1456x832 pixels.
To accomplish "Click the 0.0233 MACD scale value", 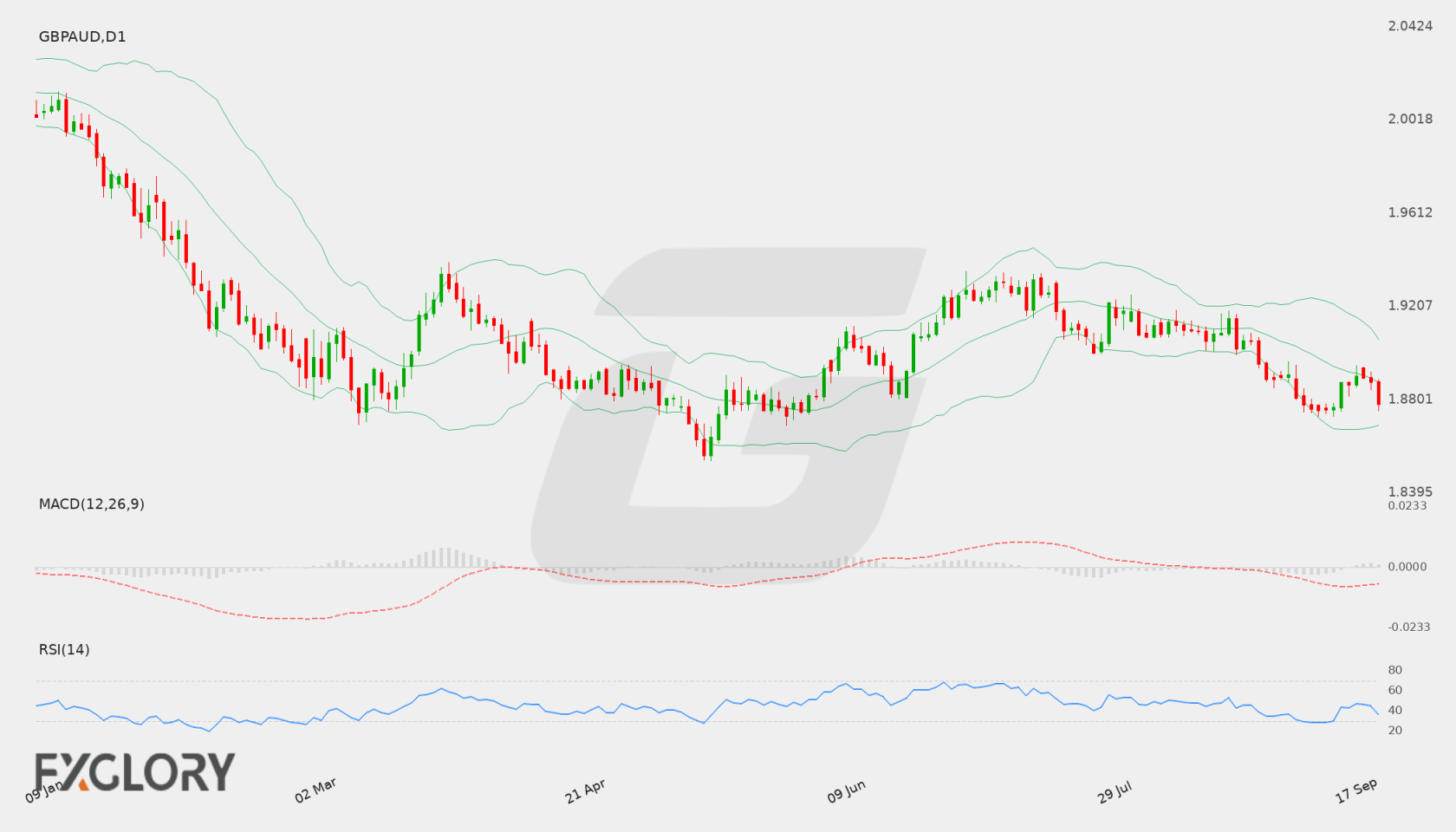I will 1407,505.
